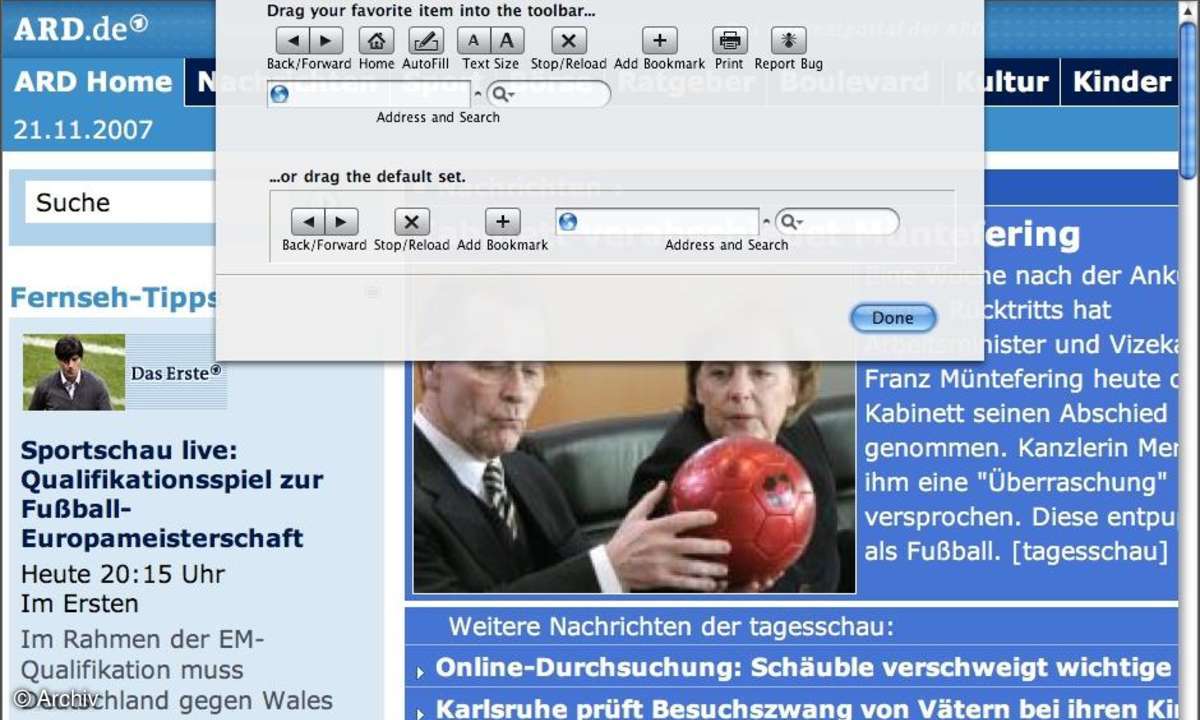
Task: Select the Home toolbar icon
Action: (376, 41)
